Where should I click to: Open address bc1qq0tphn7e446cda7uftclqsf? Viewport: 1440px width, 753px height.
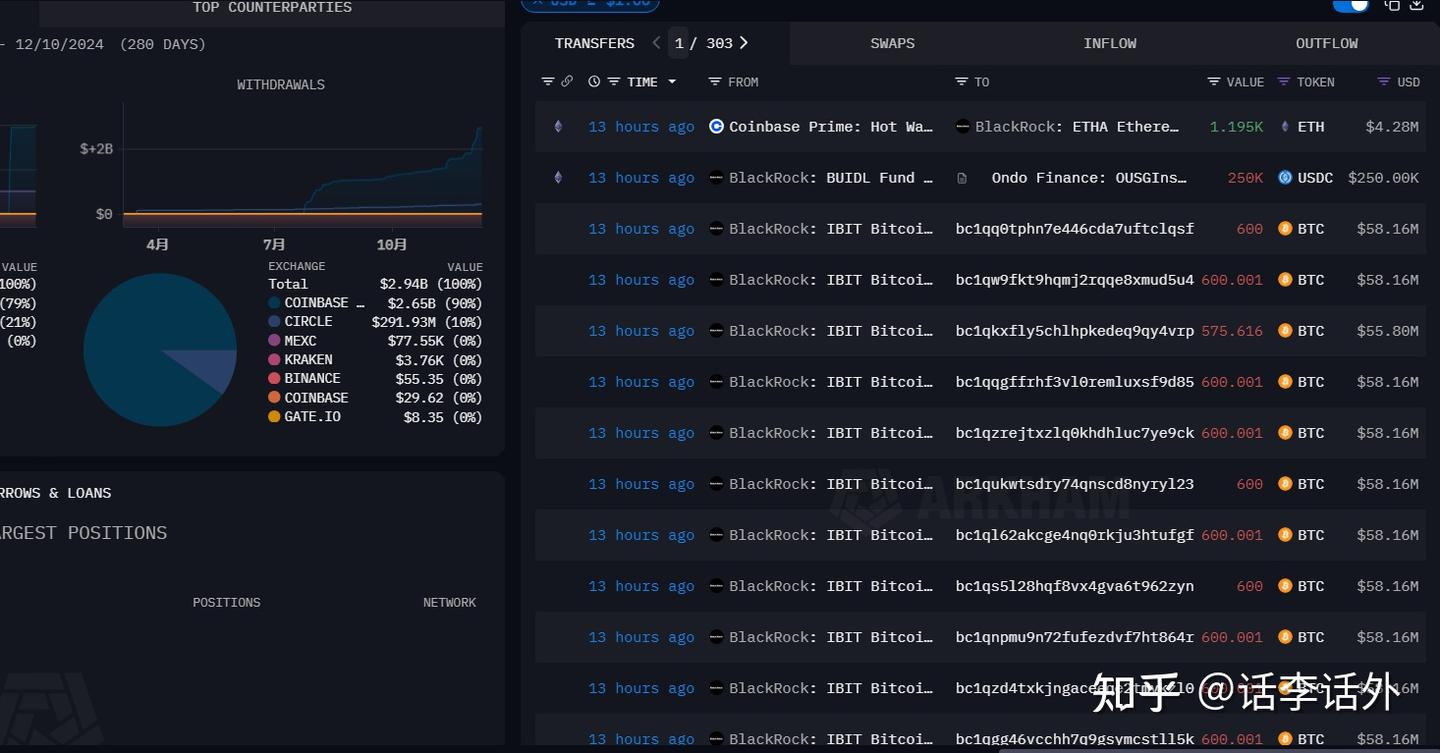[1075, 229]
